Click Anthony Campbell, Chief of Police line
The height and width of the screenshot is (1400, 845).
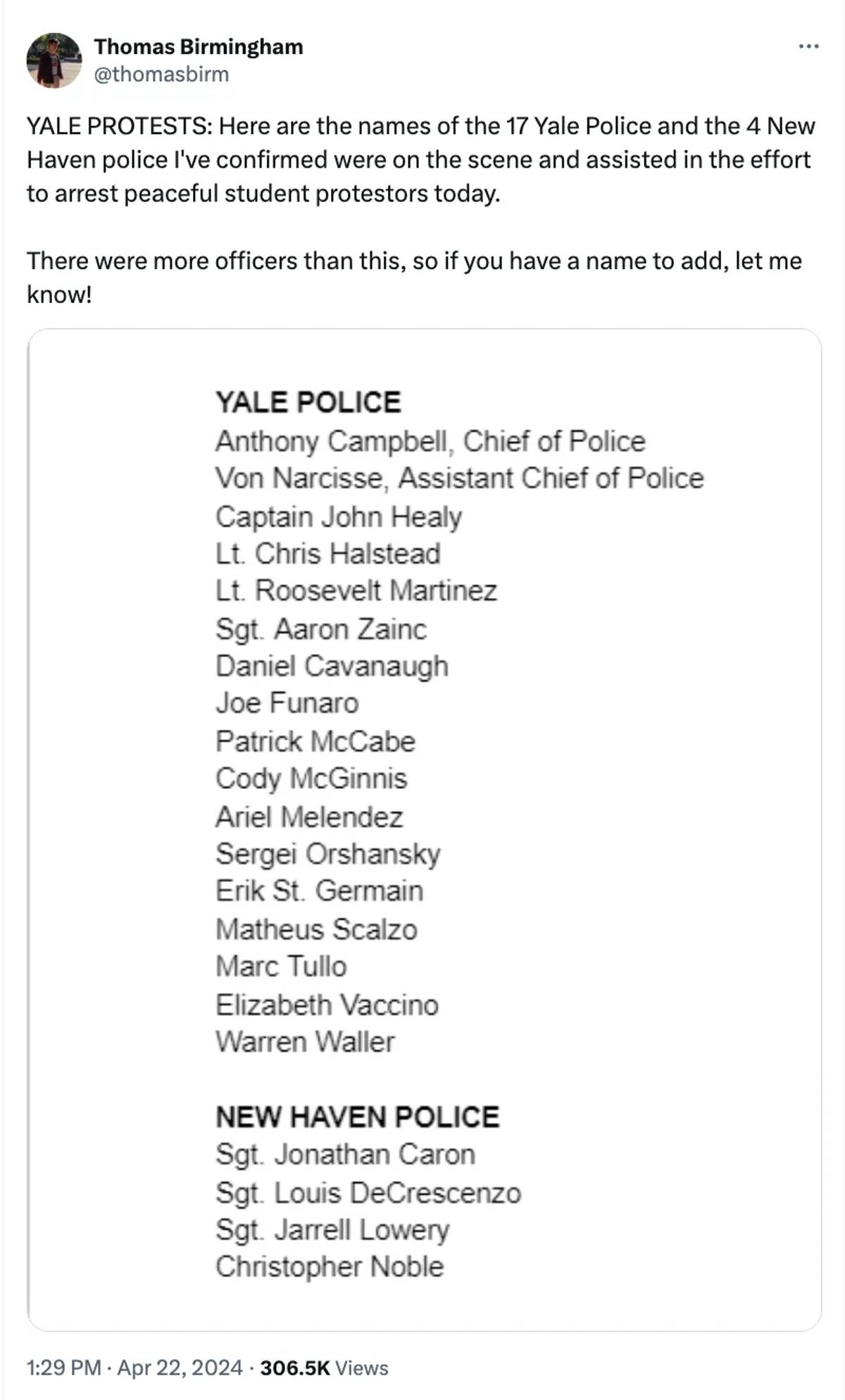click(x=430, y=441)
